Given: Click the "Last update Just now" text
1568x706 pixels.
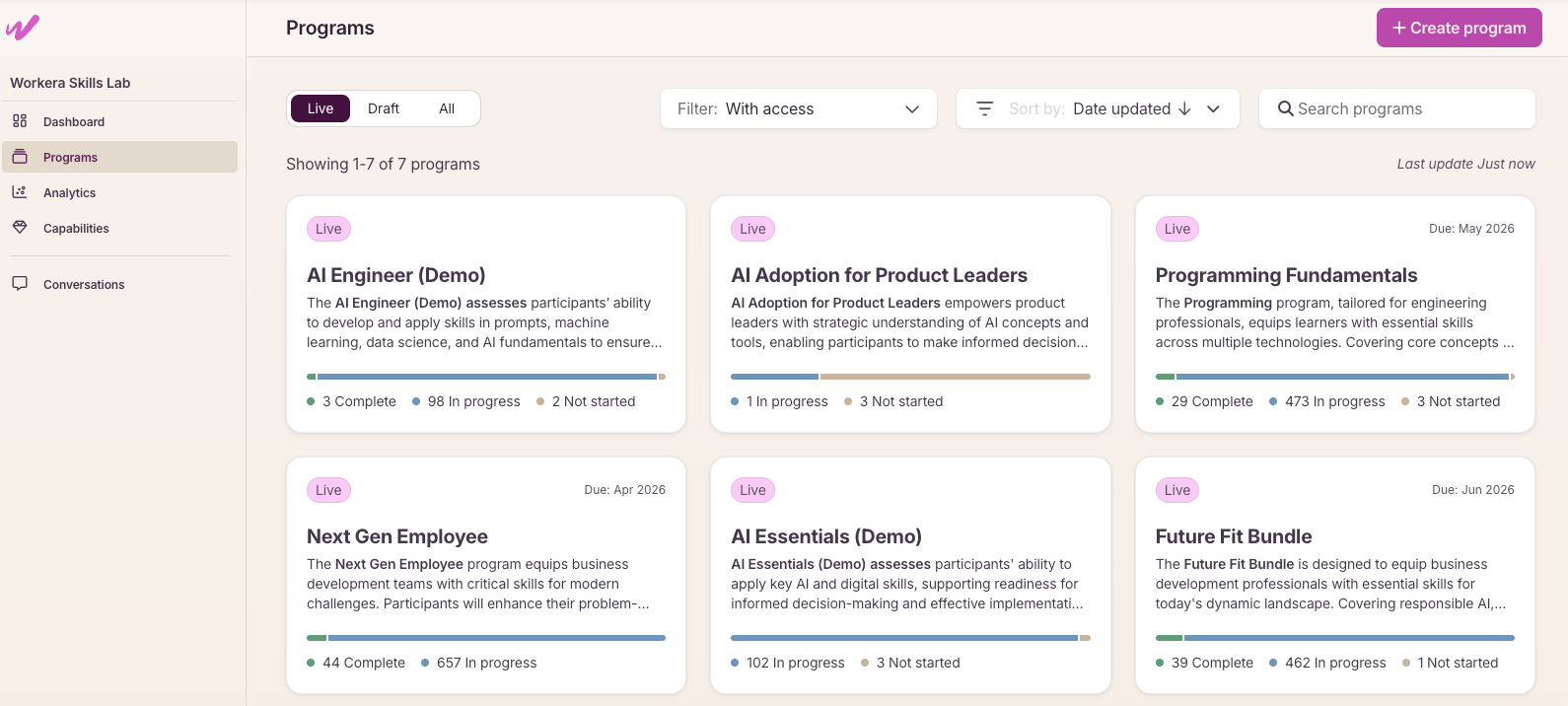Looking at the screenshot, I should click(x=1465, y=164).
